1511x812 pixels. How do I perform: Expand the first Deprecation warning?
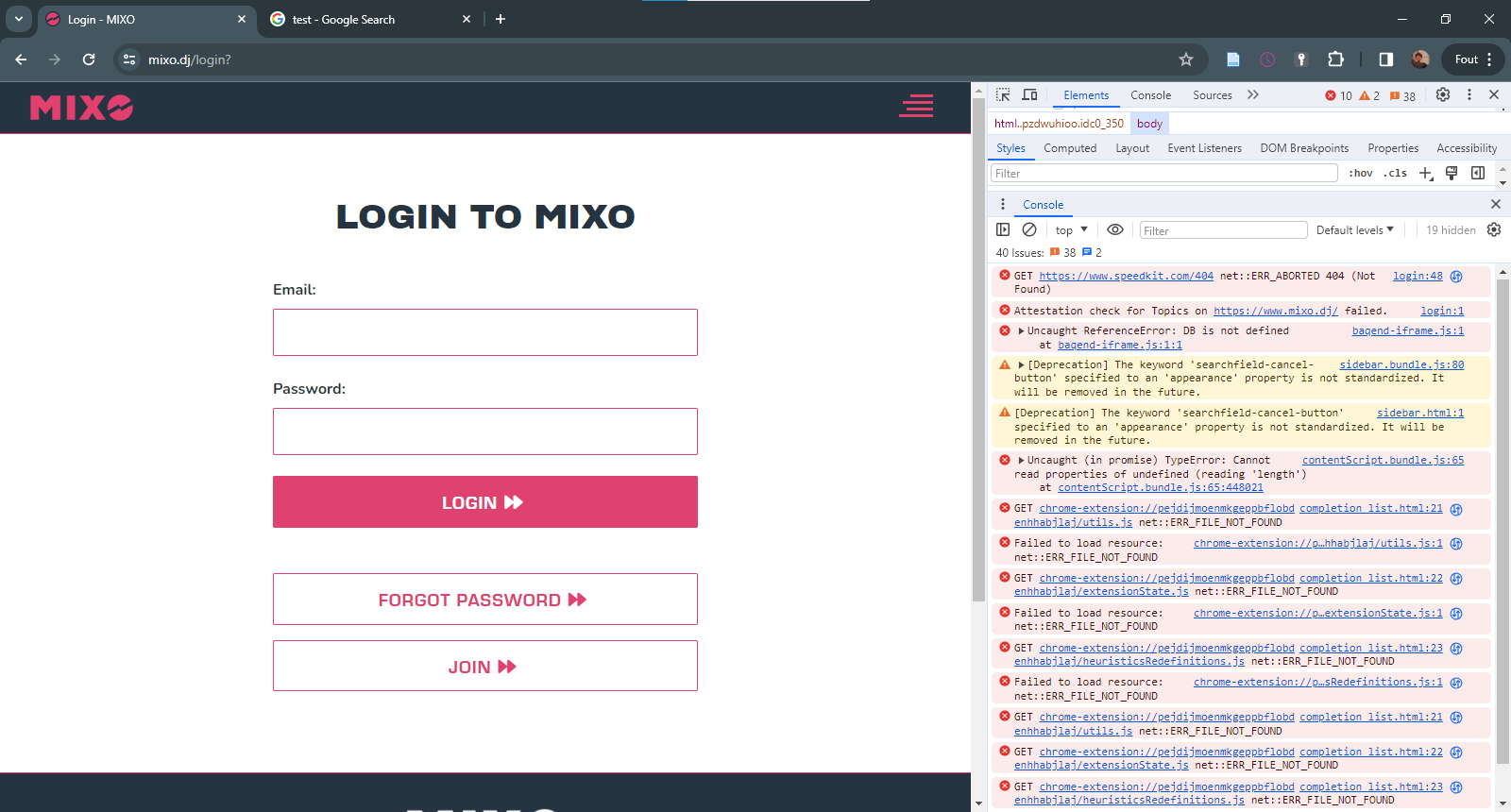1021,364
